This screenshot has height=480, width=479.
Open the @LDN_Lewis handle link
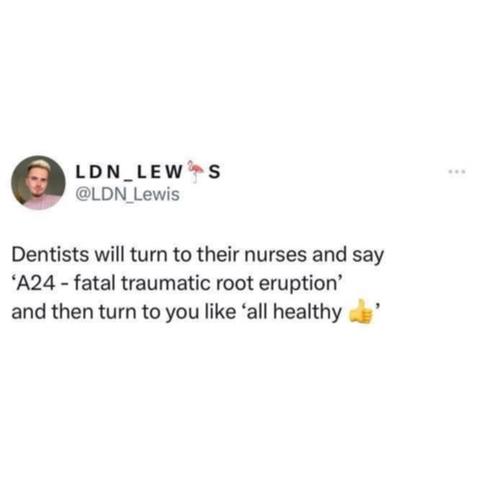(x=128, y=195)
